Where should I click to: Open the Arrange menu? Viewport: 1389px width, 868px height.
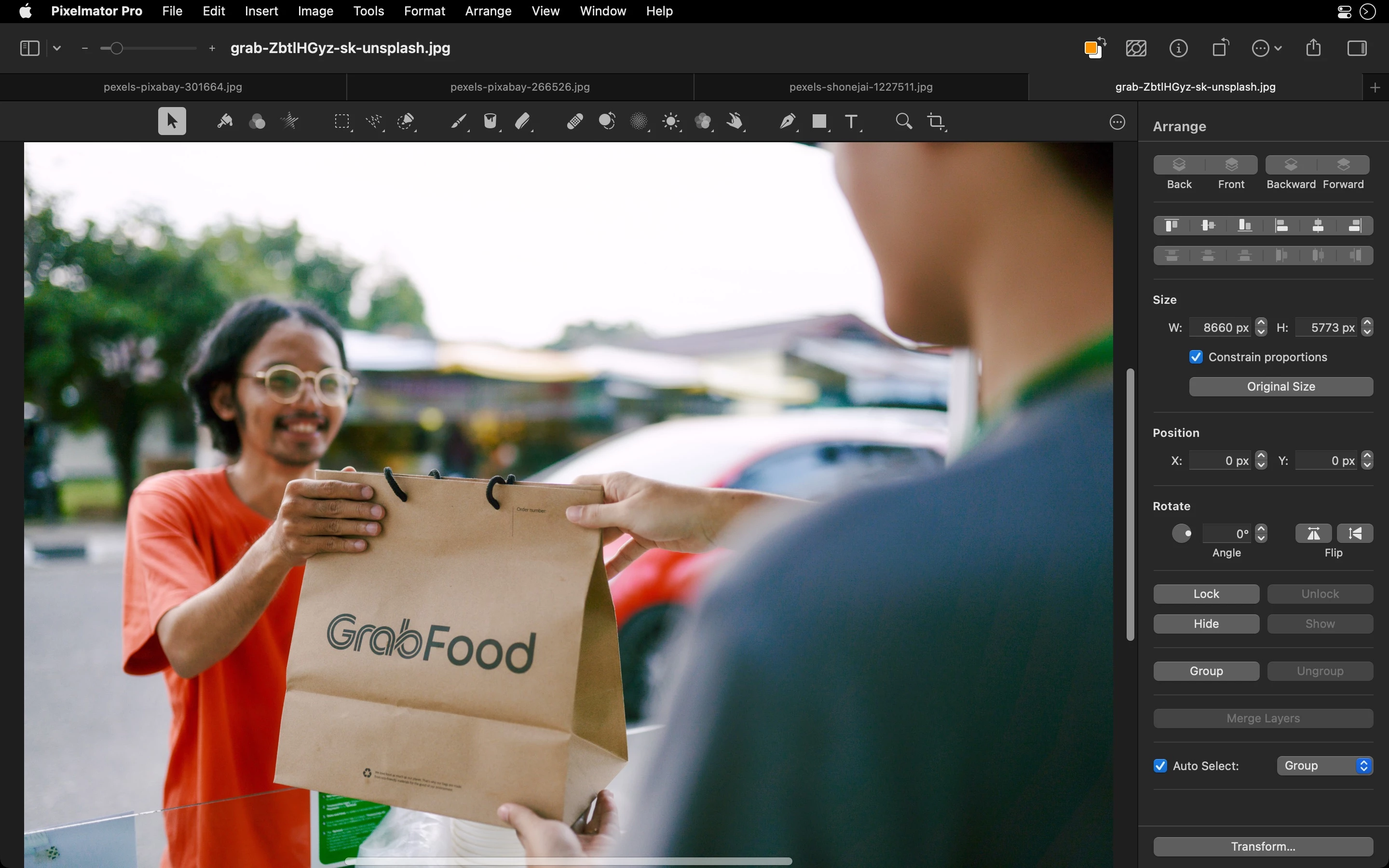coord(488,11)
